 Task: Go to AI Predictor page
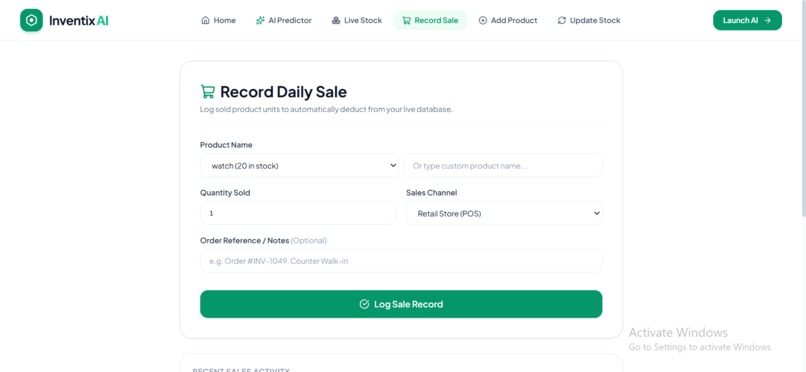(x=284, y=21)
